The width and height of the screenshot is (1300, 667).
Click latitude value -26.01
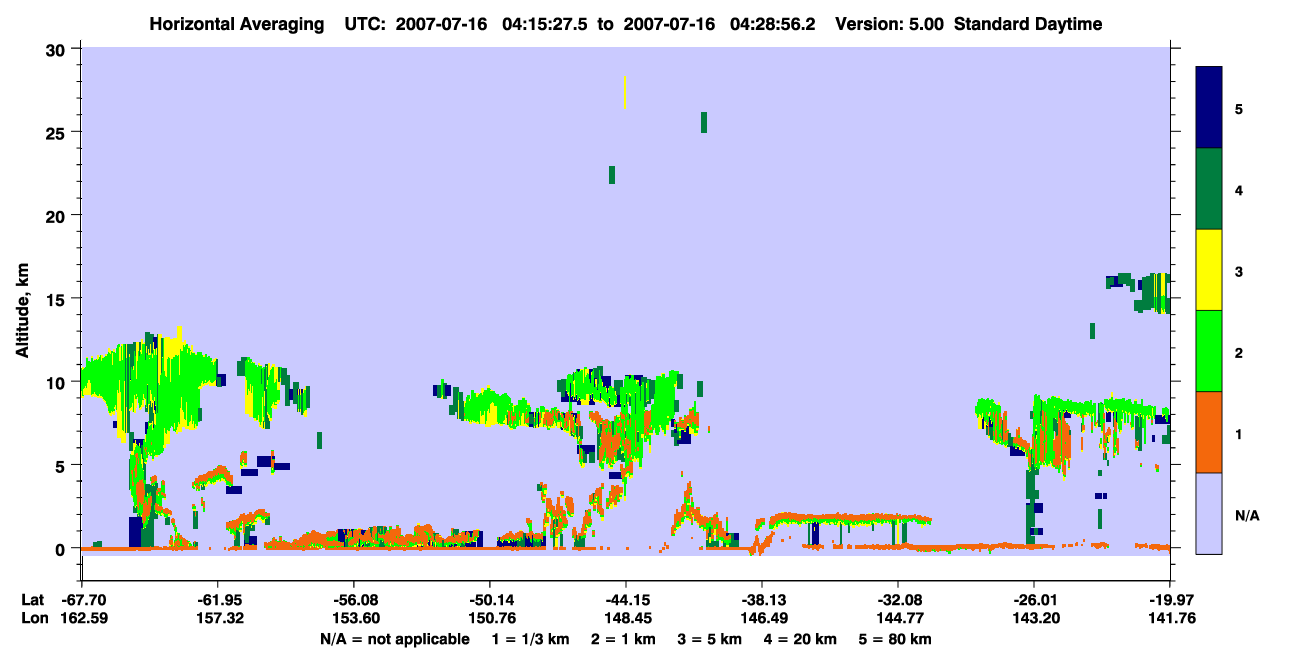pos(1033,599)
